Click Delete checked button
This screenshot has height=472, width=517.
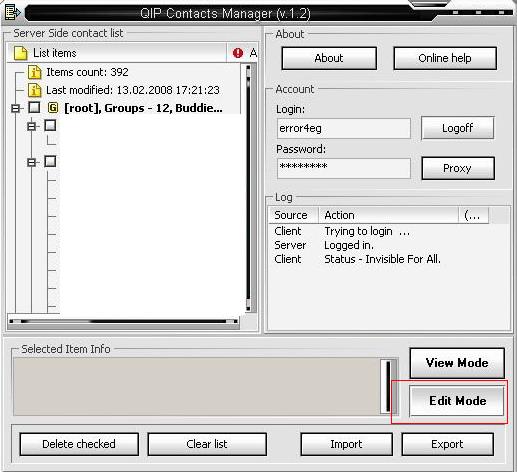click(79, 444)
